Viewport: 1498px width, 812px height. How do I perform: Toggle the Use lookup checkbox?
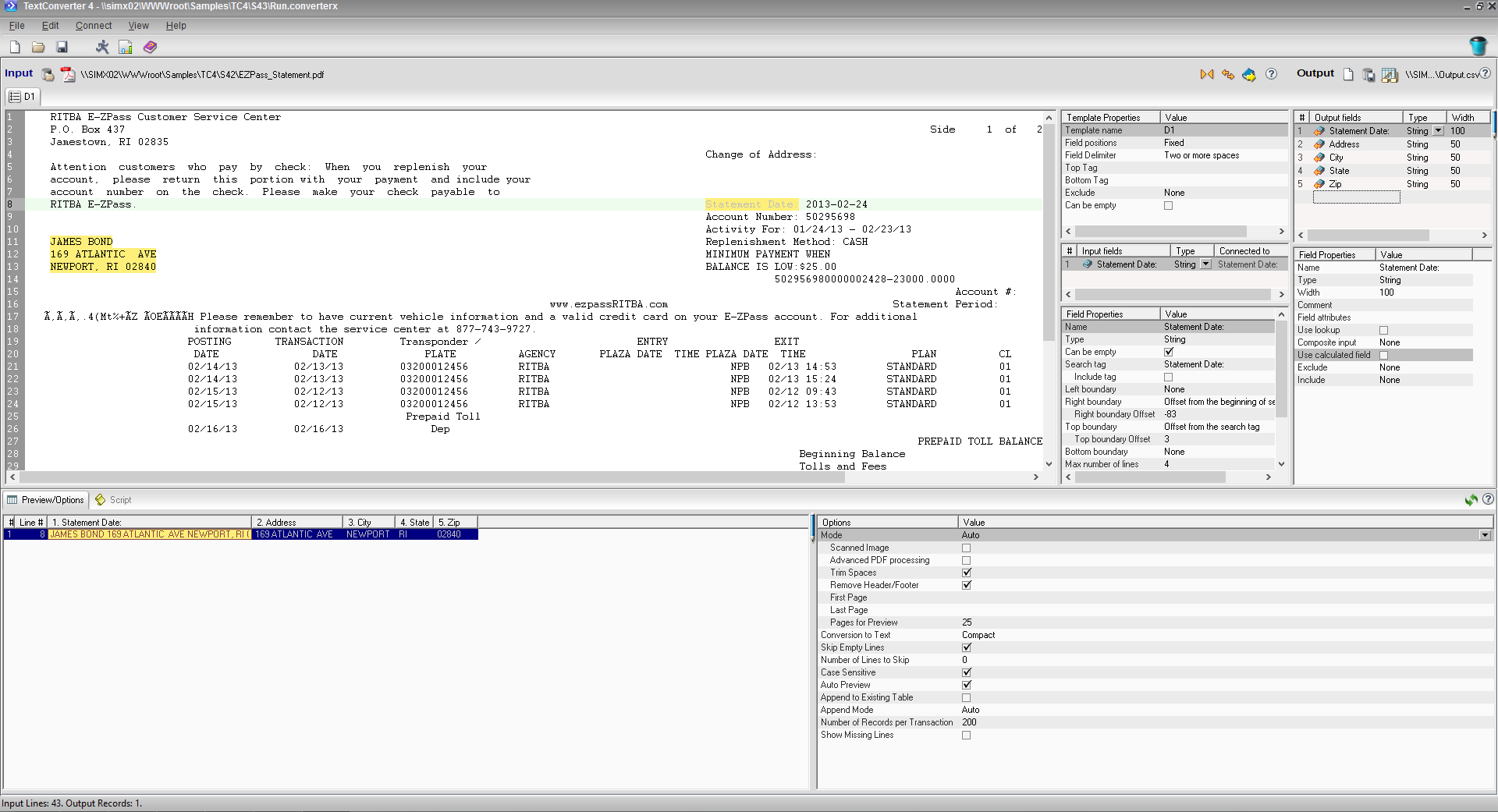point(1383,331)
